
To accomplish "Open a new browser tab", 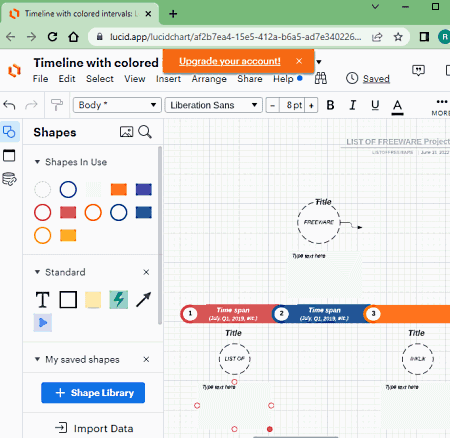I will point(173,14).
